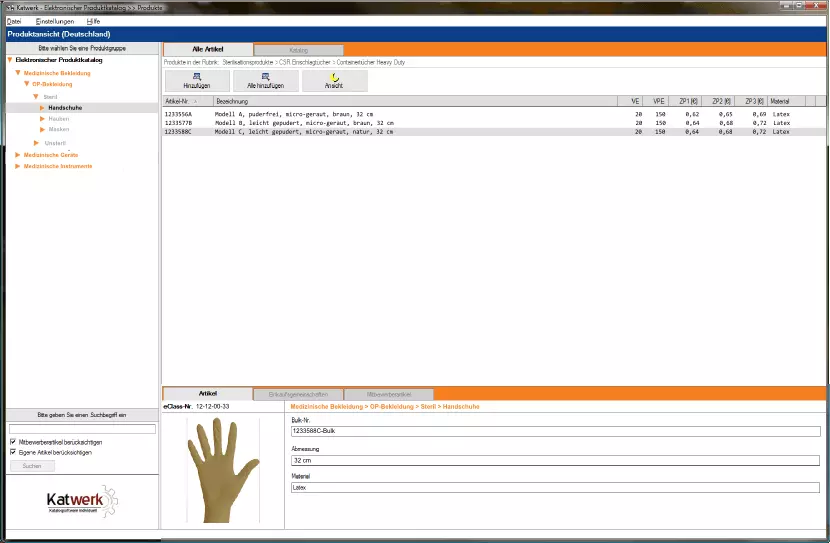The height and width of the screenshot is (543, 830).
Task: Click the orange arrow icon beside Handschuhe
Action: click(x=42, y=107)
